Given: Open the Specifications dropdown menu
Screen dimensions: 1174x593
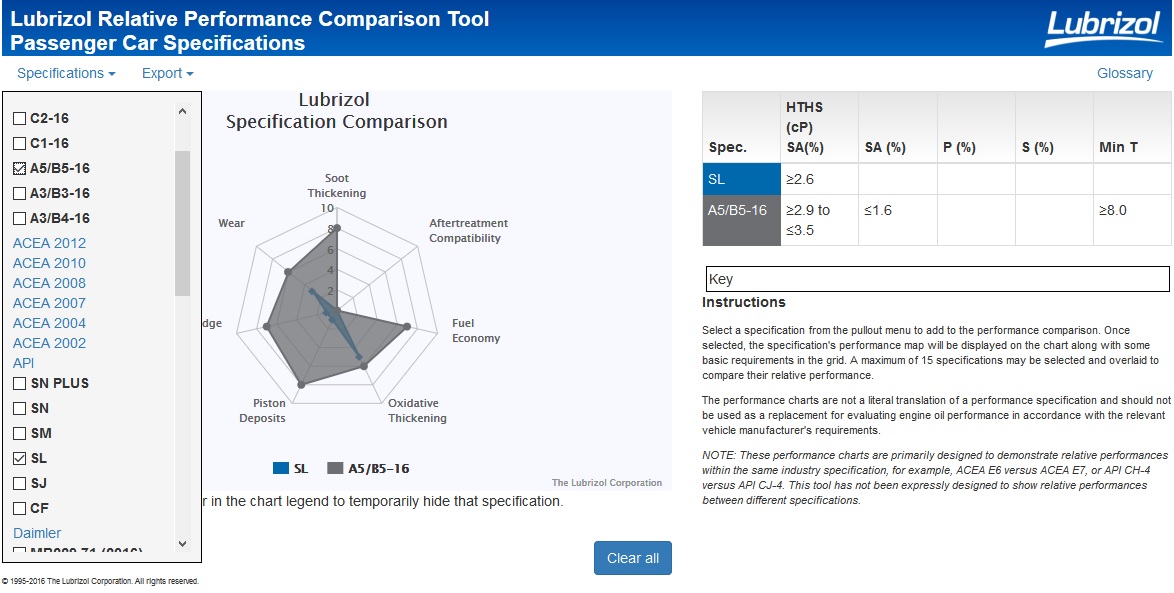Looking at the screenshot, I should pyautogui.click(x=66, y=73).
